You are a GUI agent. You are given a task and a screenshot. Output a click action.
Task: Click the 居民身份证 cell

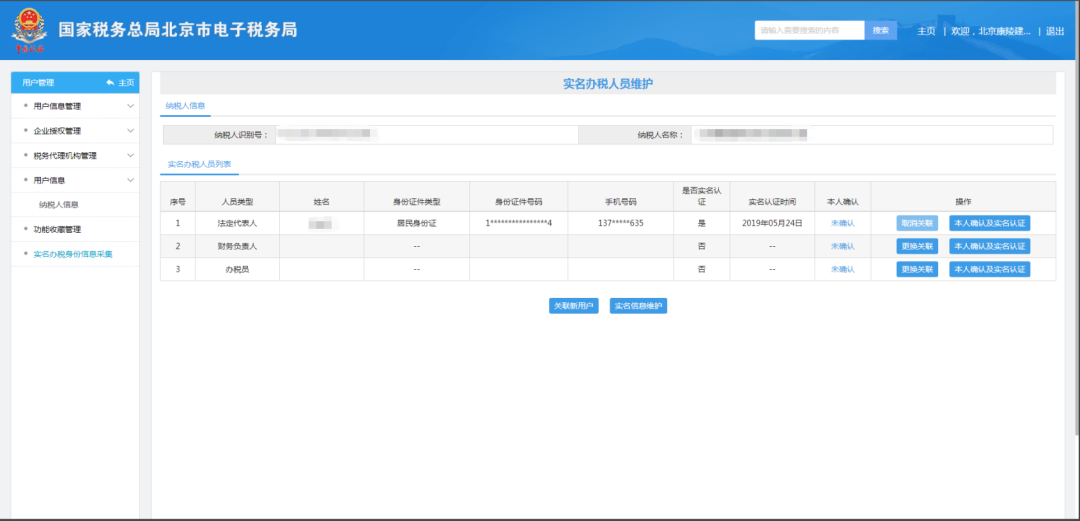pos(416,223)
